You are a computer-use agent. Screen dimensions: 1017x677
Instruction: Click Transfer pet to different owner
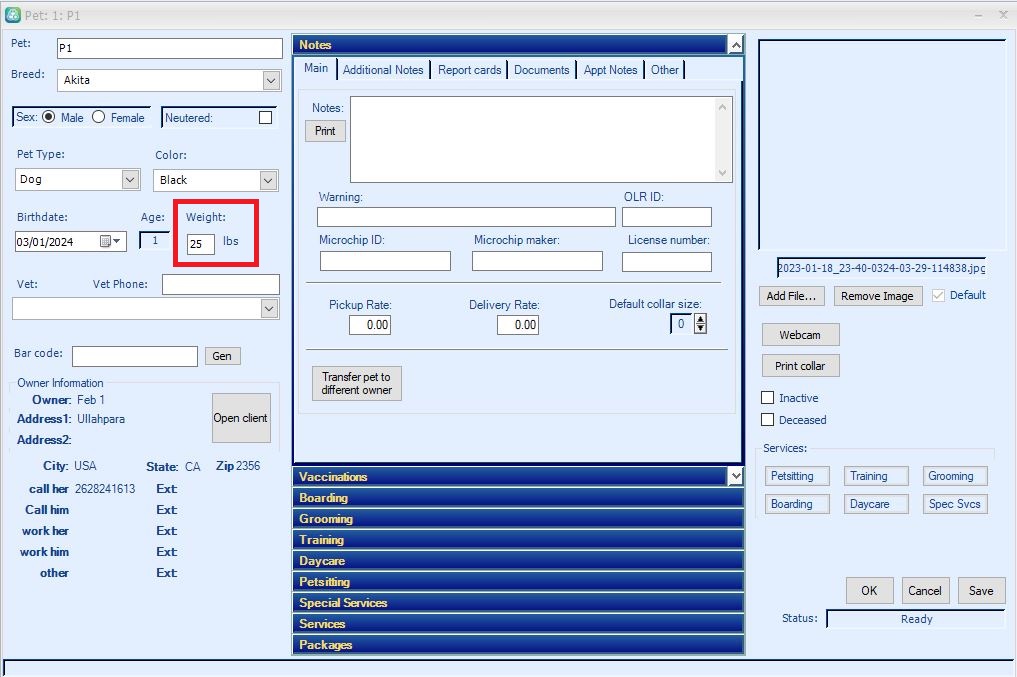tap(356, 384)
